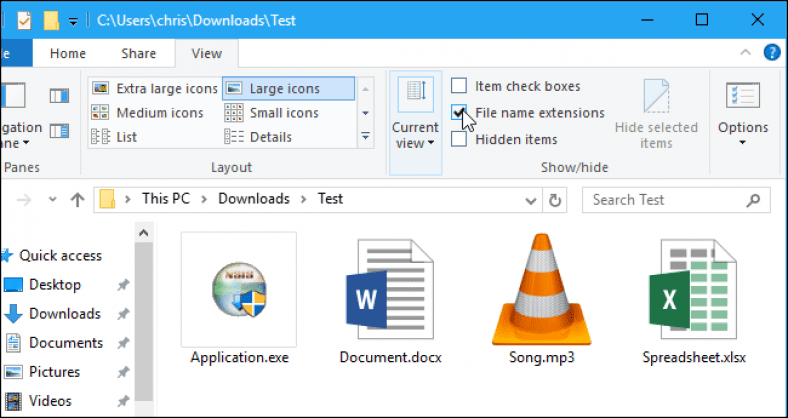The image size is (788, 418).
Task: Select the Application.exe installer icon
Action: (239, 289)
